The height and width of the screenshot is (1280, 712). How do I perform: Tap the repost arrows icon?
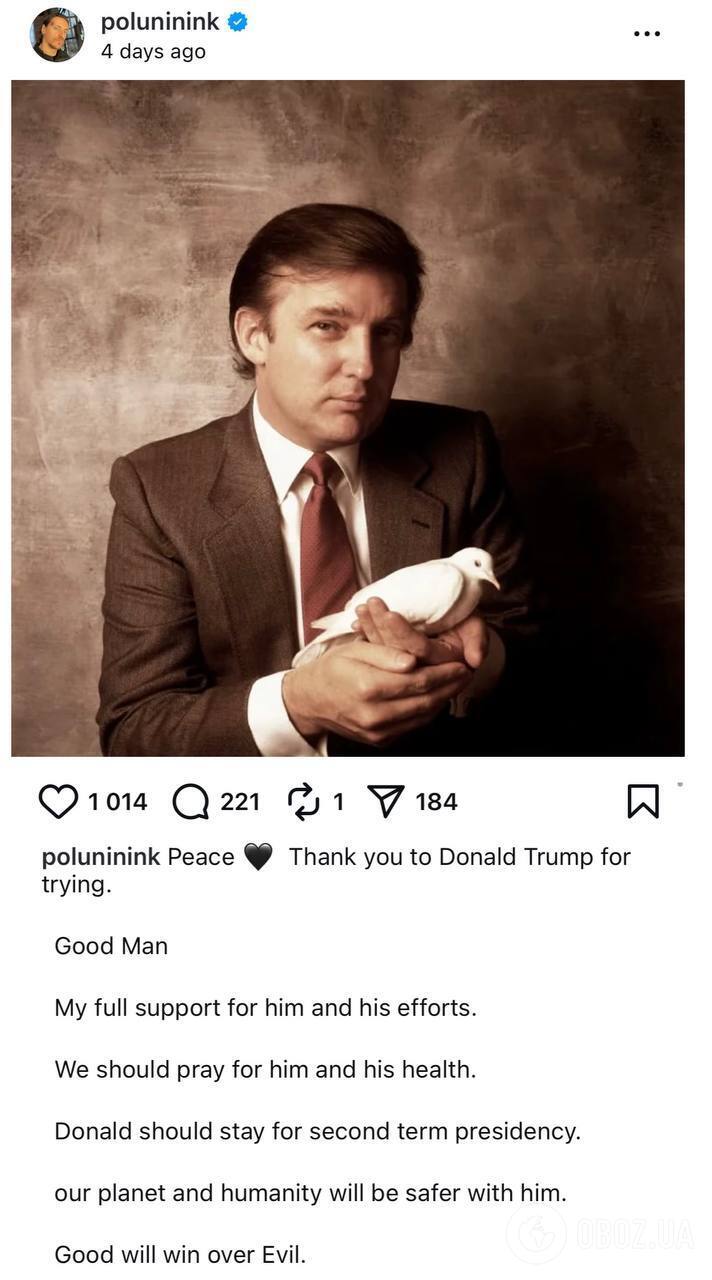pos(301,801)
